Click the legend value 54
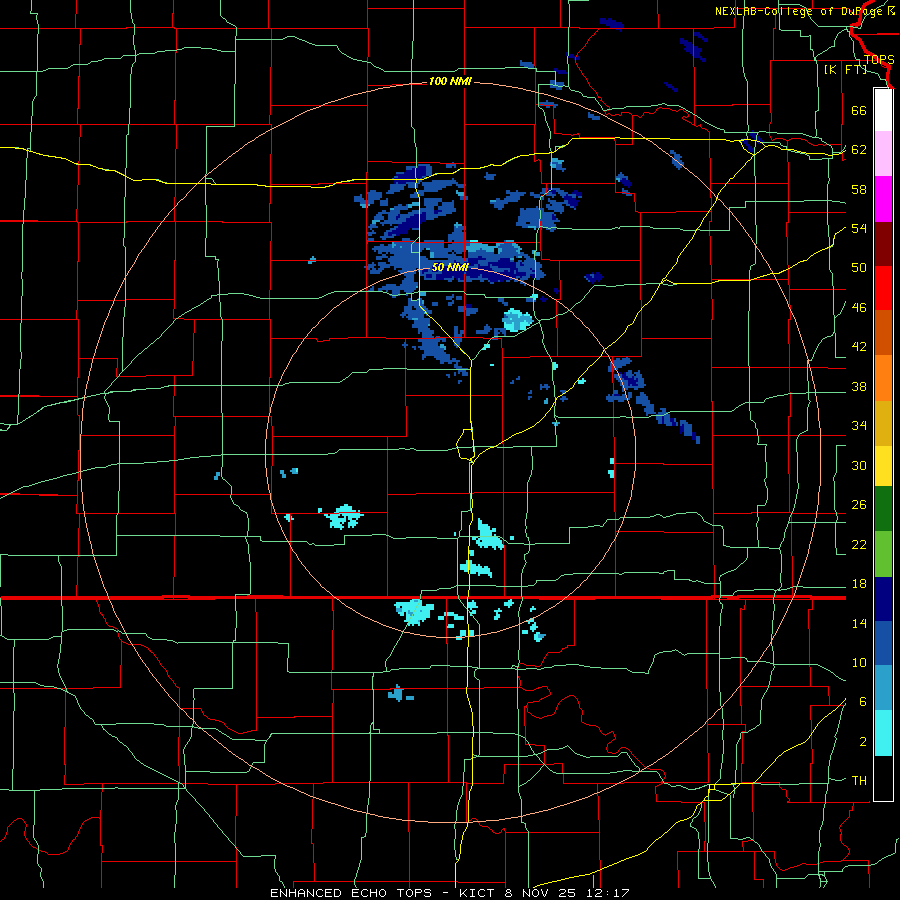The height and width of the screenshot is (900, 900). tap(859, 228)
